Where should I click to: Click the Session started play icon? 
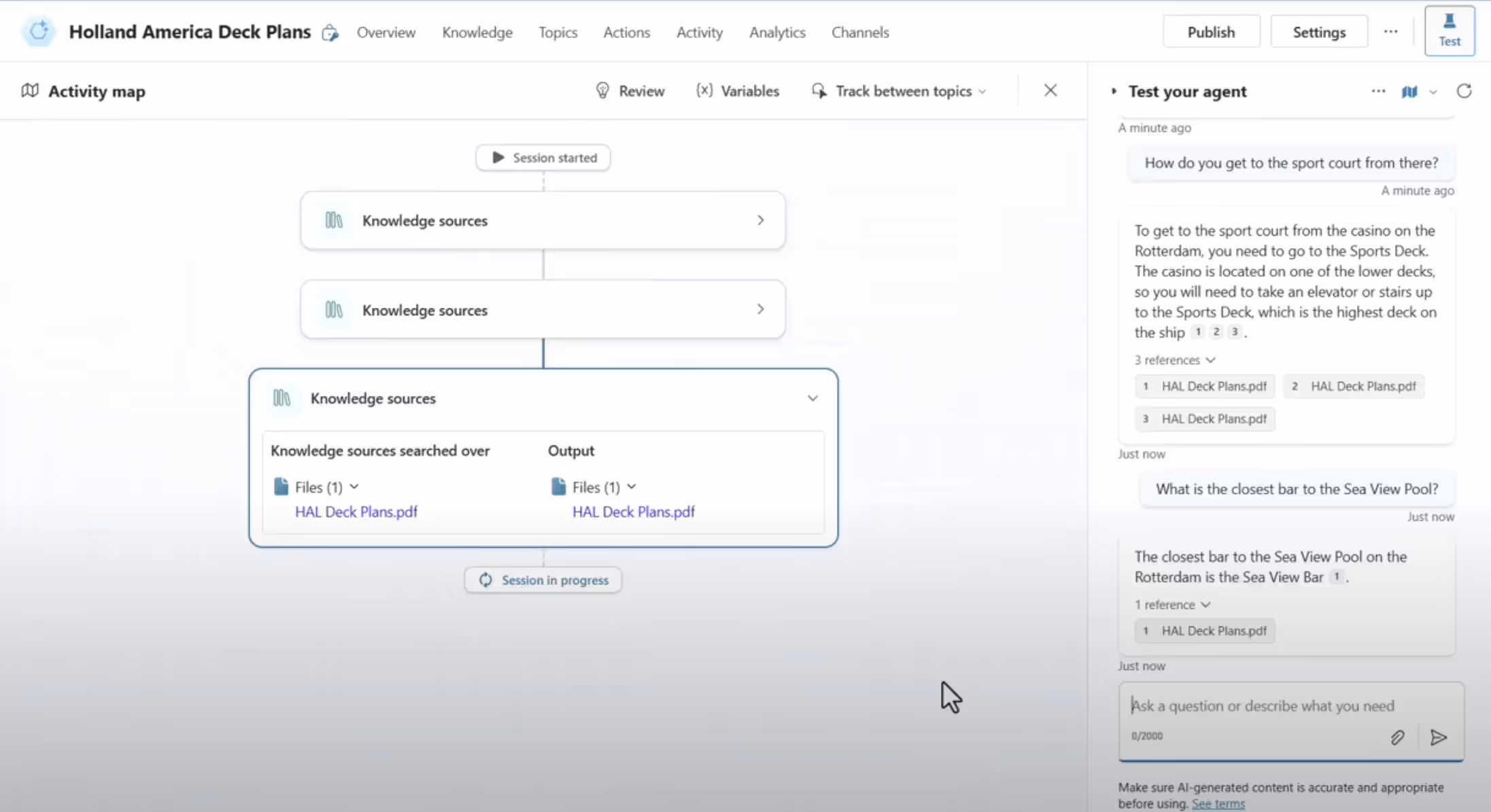point(498,158)
